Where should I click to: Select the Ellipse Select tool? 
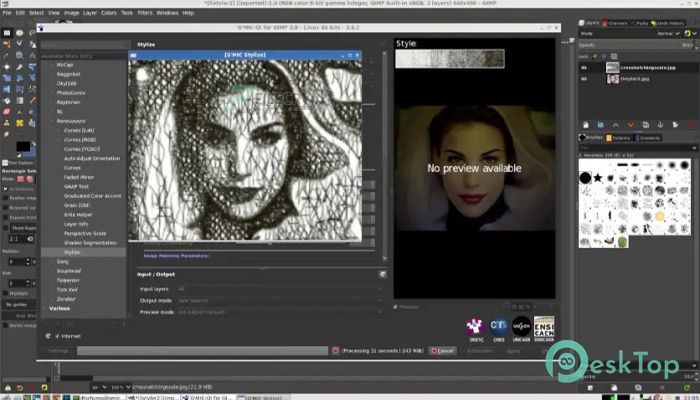pos(20,33)
